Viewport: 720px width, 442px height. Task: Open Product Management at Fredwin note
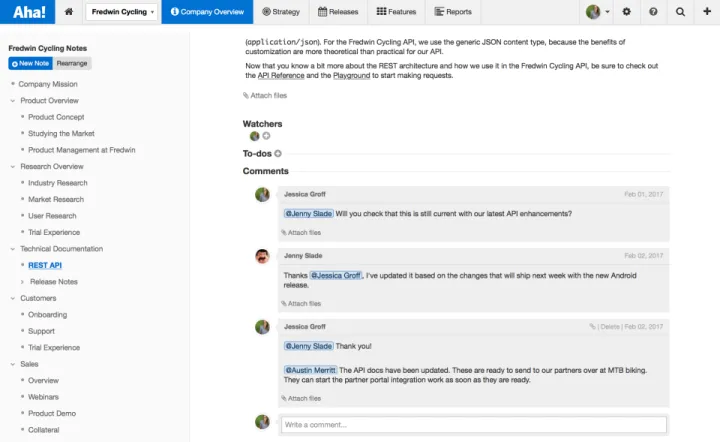pos(82,150)
